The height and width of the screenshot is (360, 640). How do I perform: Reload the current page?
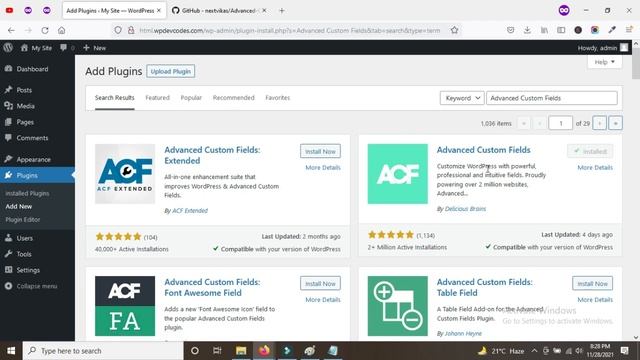pyautogui.click(x=45, y=30)
